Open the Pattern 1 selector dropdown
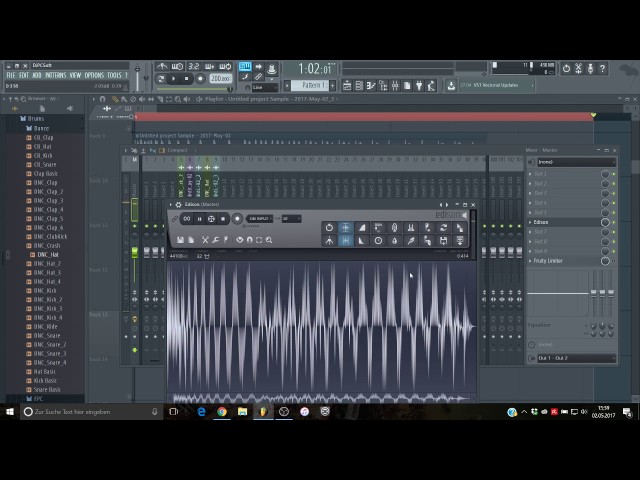 [x=310, y=85]
